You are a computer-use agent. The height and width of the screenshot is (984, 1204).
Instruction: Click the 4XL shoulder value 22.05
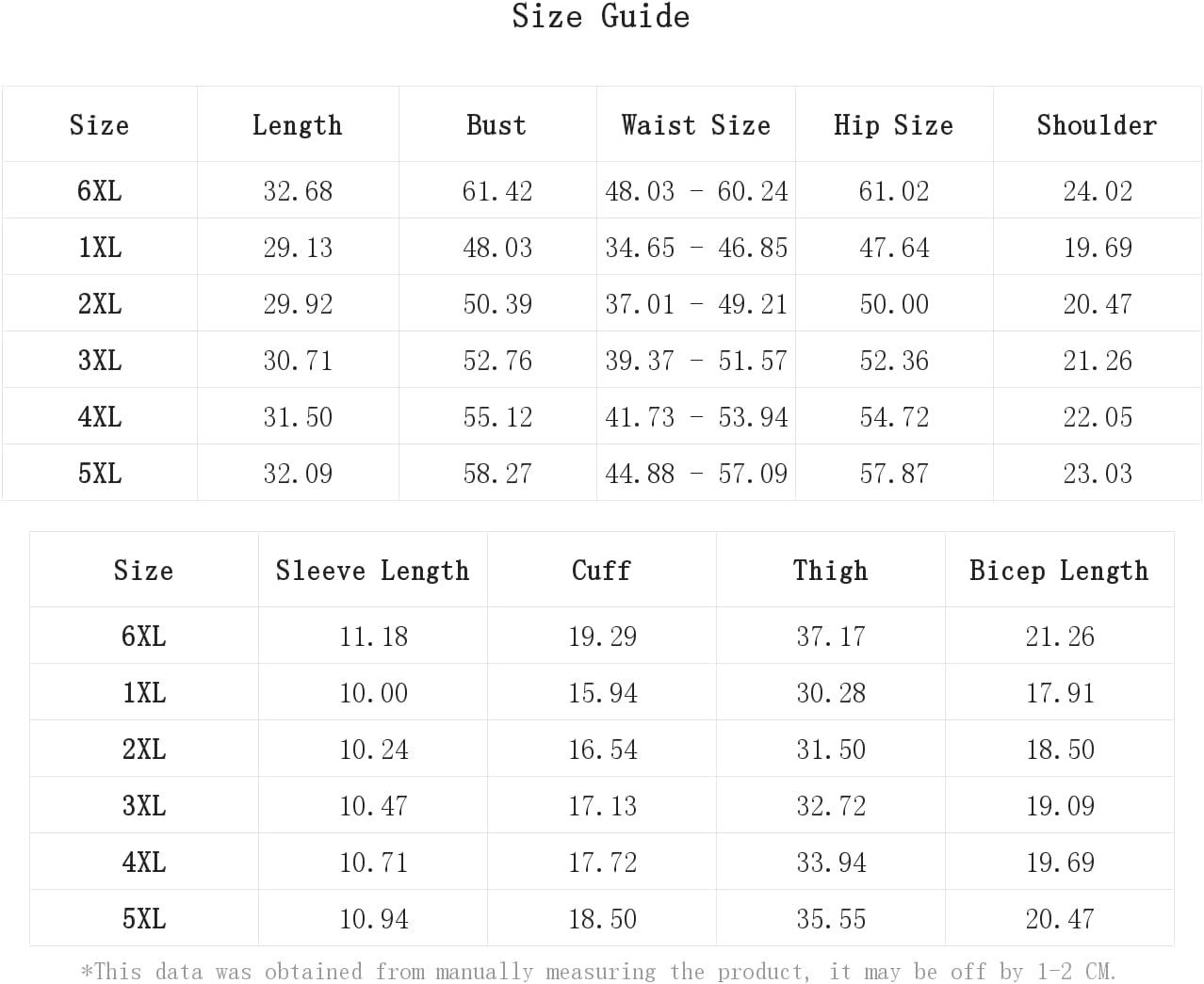point(1098,417)
